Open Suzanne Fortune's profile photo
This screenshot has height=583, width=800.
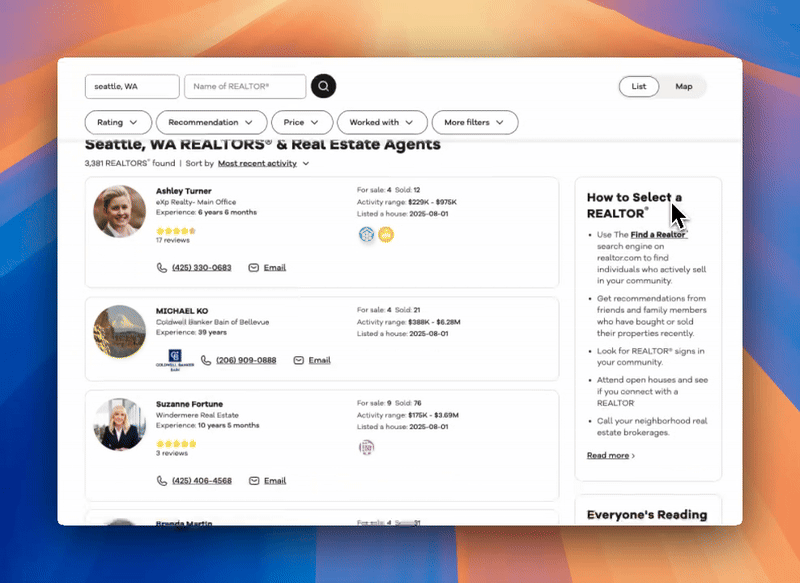[119, 424]
